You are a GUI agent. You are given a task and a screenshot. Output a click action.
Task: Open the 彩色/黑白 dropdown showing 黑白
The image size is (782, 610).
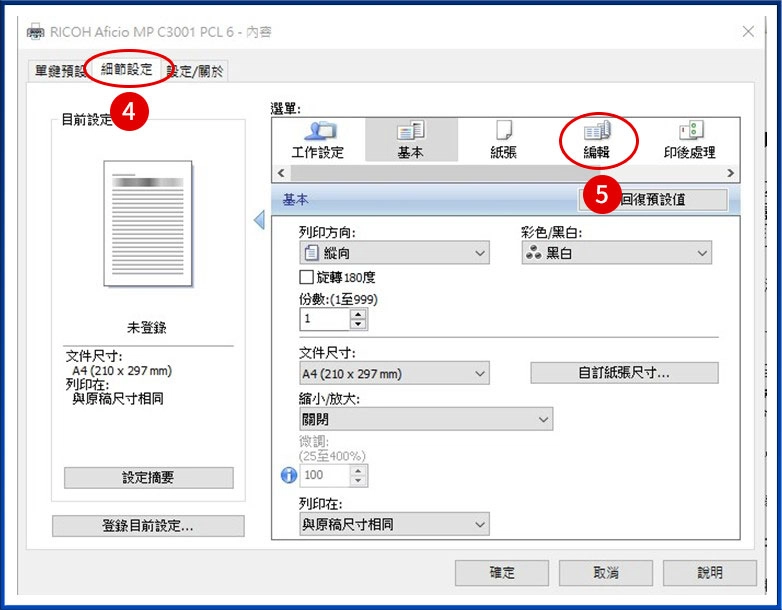click(x=616, y=253)
